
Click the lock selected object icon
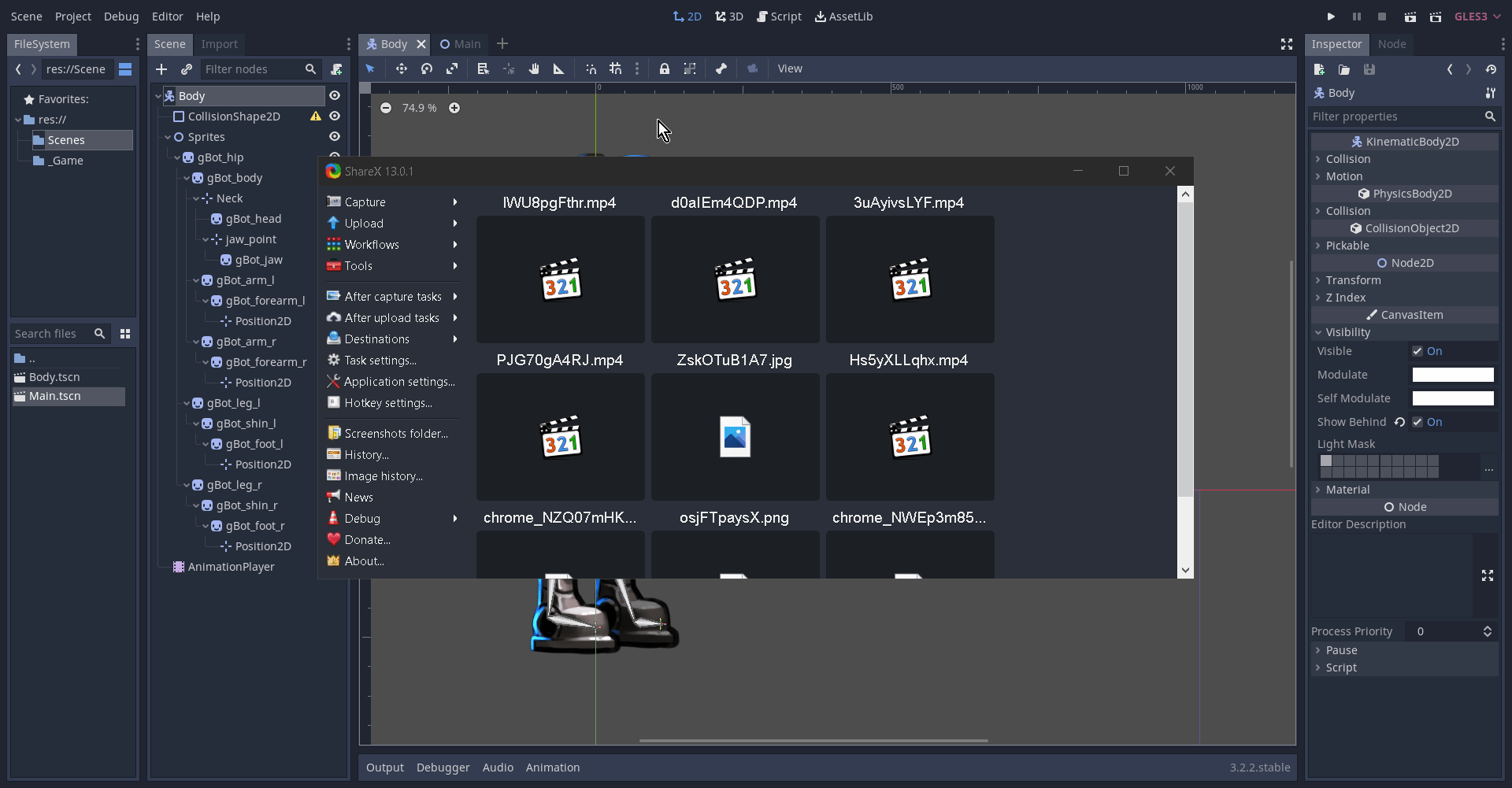[x=665, y=69]
